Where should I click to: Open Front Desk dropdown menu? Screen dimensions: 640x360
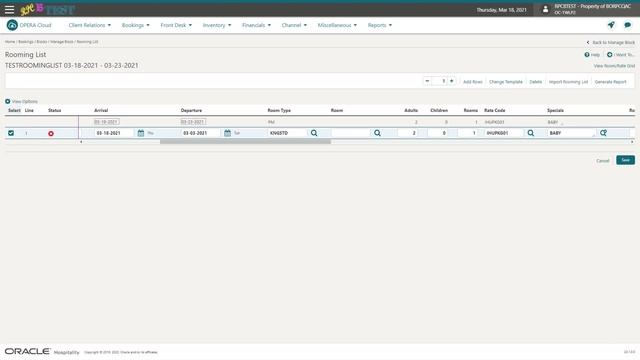(176, 25)
